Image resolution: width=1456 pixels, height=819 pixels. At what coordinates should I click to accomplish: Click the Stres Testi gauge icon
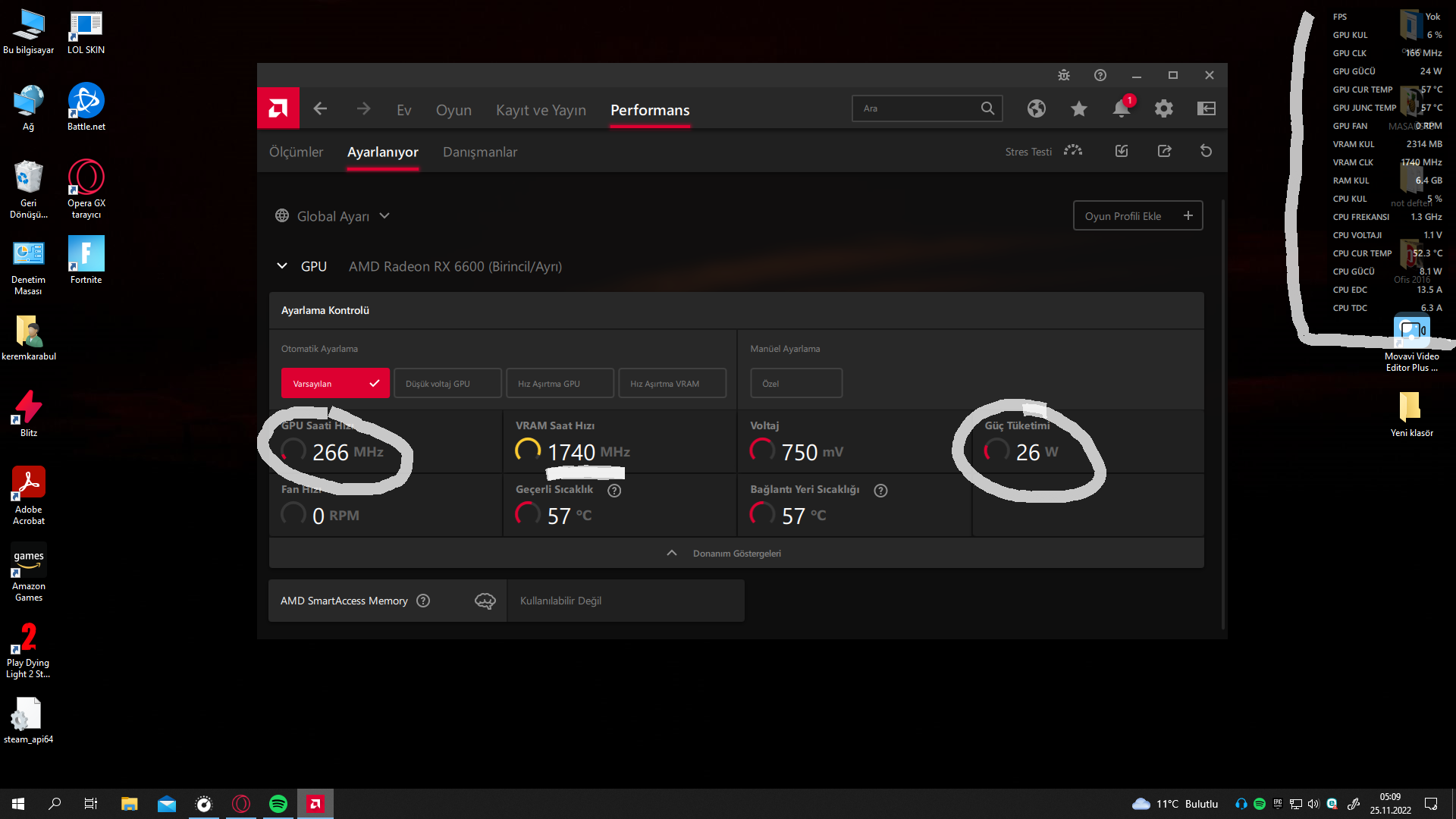[x=1072, y=151]
